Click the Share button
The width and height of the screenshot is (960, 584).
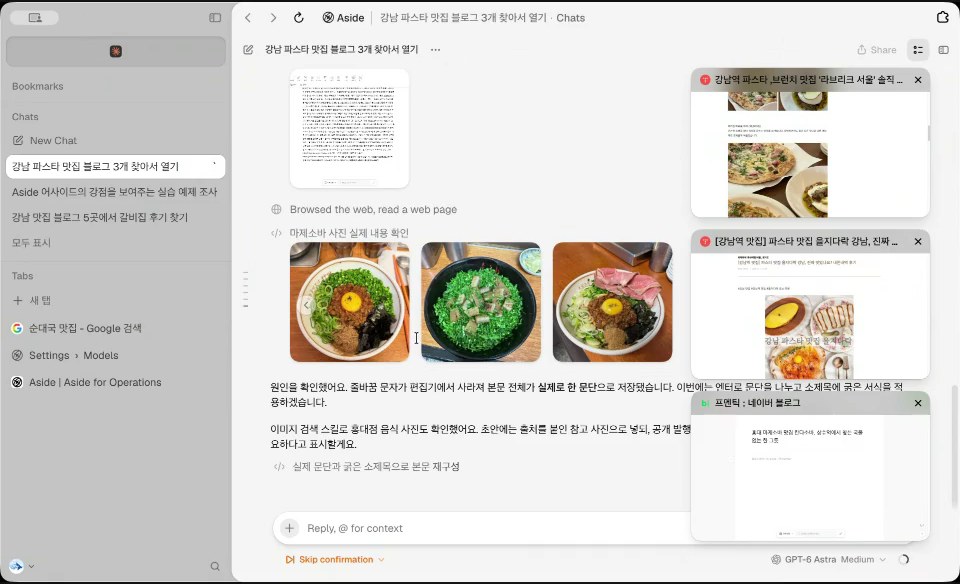pyautogui.click(x=877, y=50)
